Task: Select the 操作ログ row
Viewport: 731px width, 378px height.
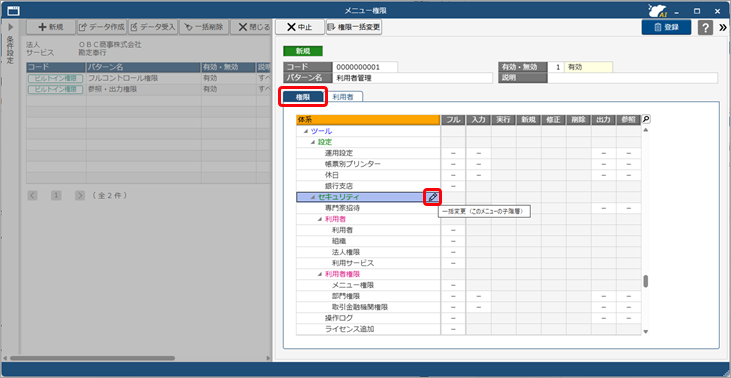Action: [368, 318]
